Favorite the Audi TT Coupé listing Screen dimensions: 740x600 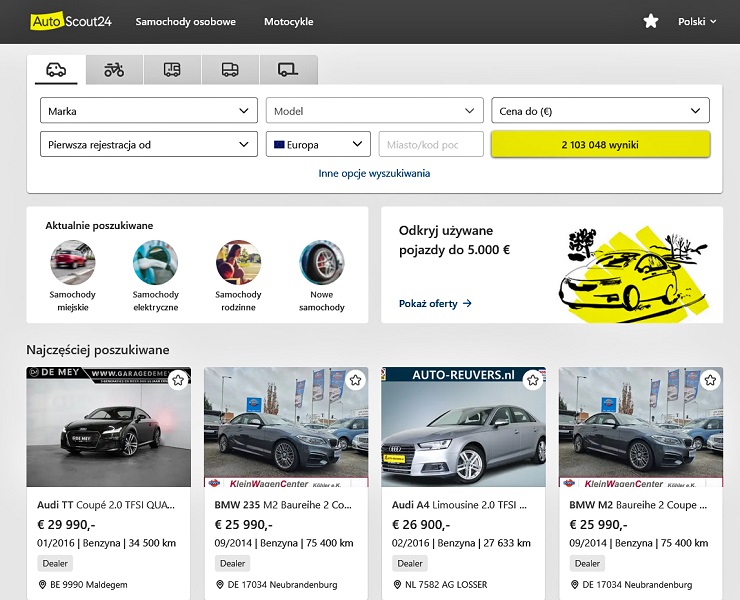[x=178, y=380]
